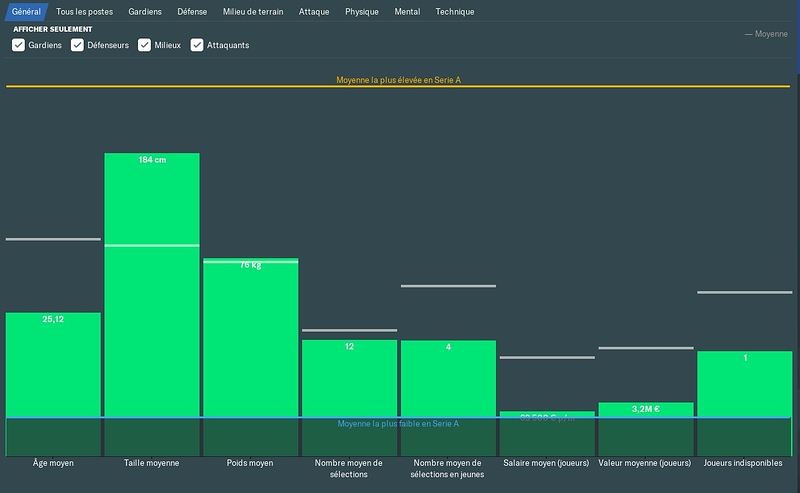Image resolution: width=800 pixels, height=493 pixels.
Task: Open the Tous les postes tab
Action: (x=85, y=12)
